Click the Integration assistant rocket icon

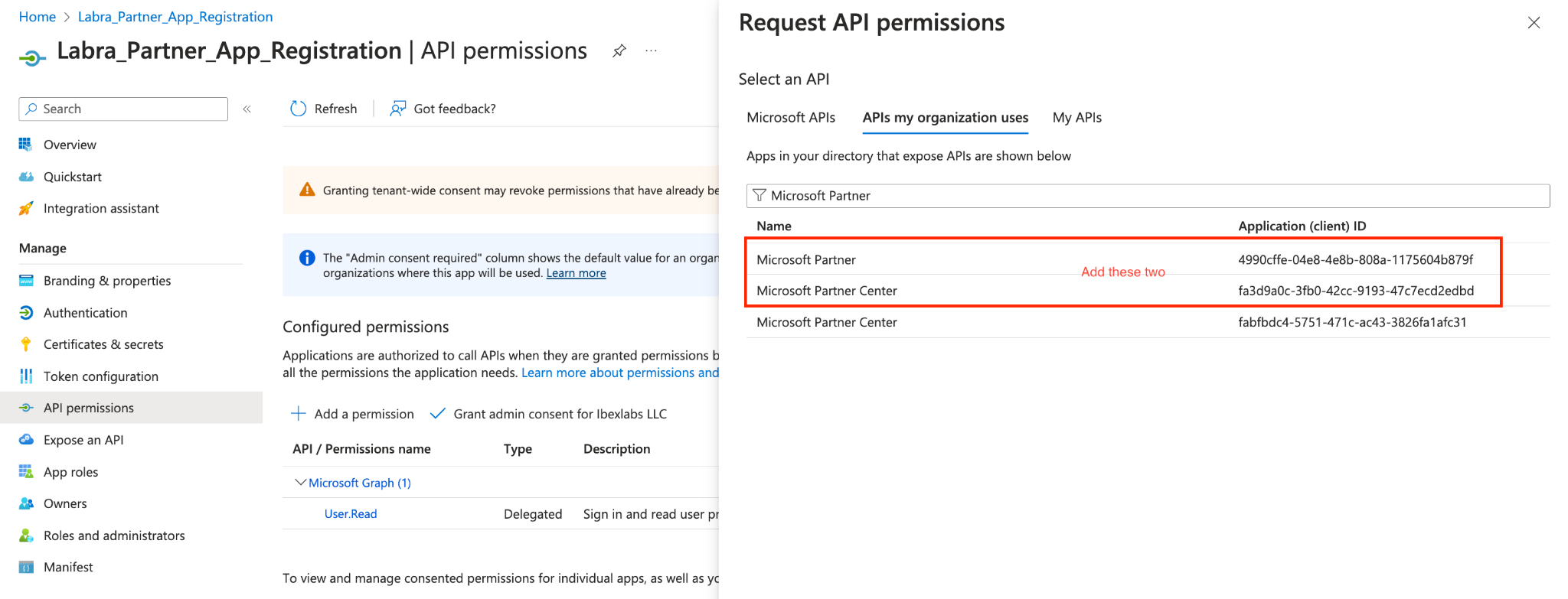(x=26, y=208)
